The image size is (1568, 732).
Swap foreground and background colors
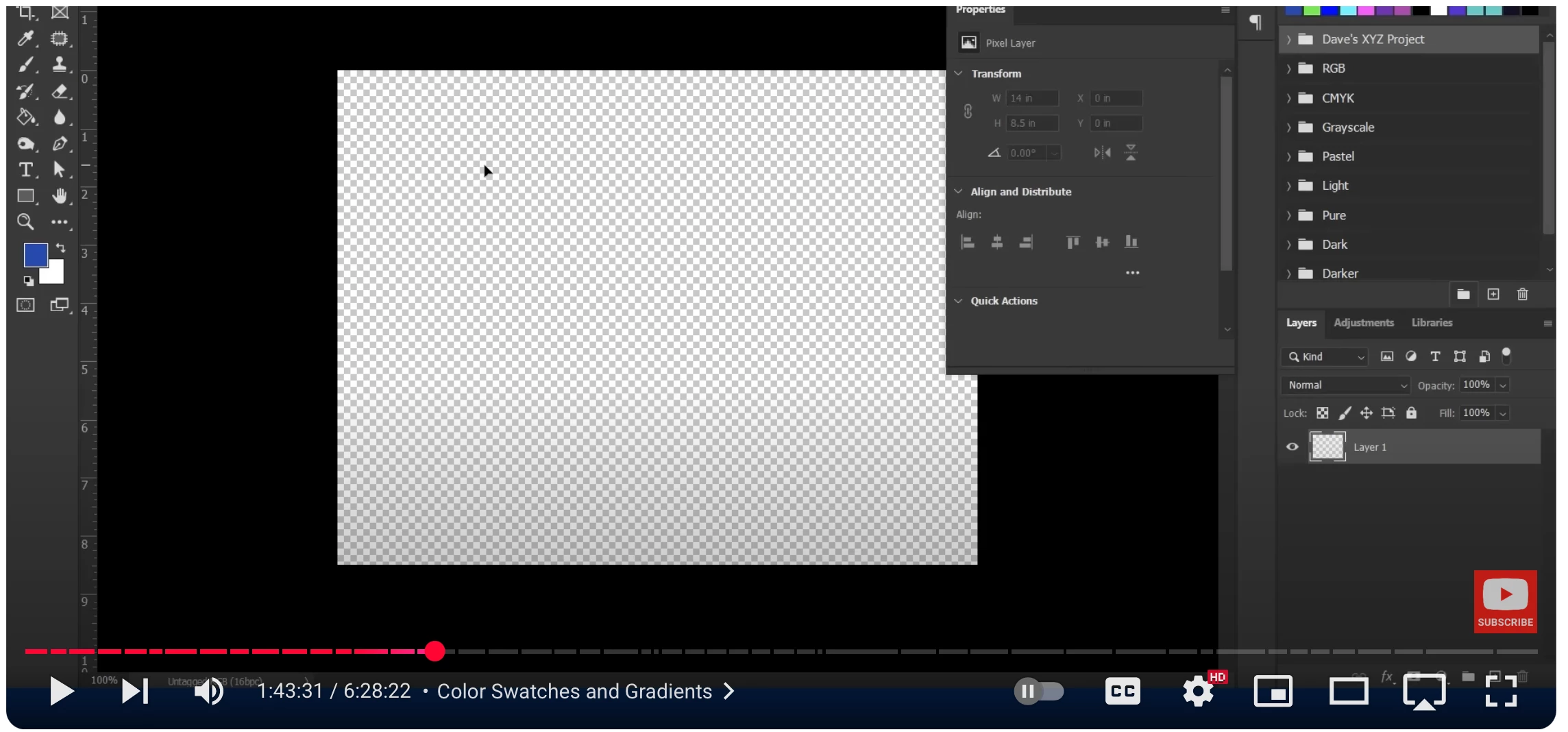60,248
